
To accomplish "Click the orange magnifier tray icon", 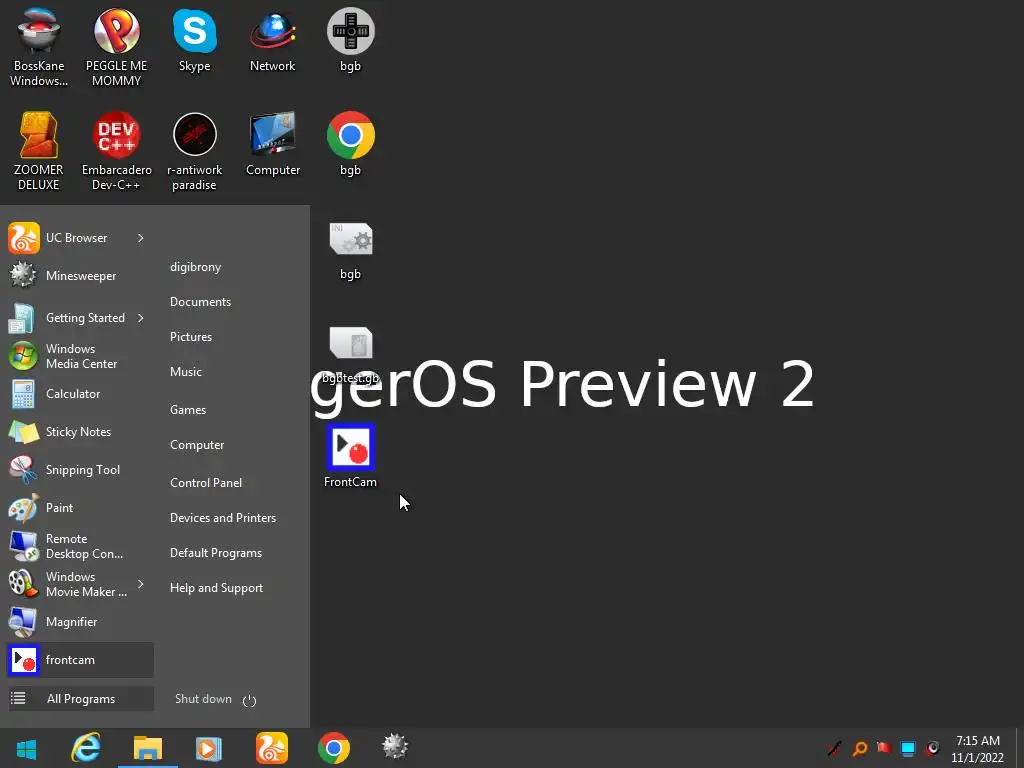I will pos(860,748).
